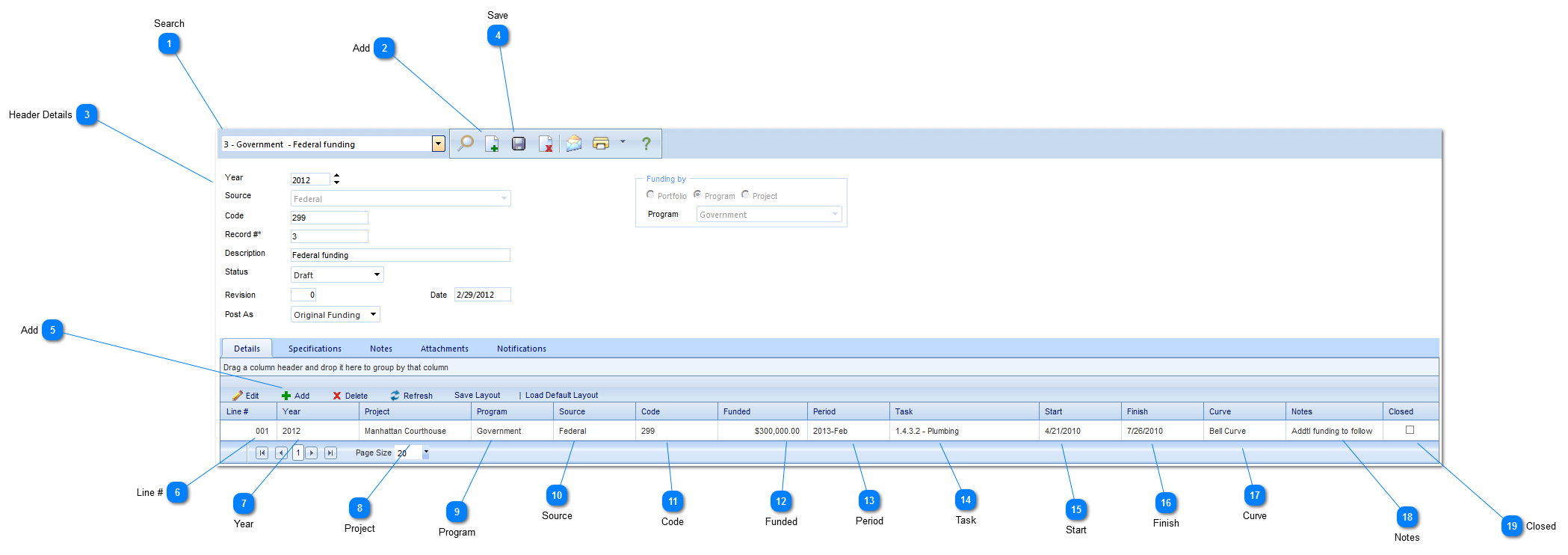Screen dimensions: 1568x555
Task: Click the 1.4.3.2 - Plumbing task cell
Action: click(x=964, y=431)
